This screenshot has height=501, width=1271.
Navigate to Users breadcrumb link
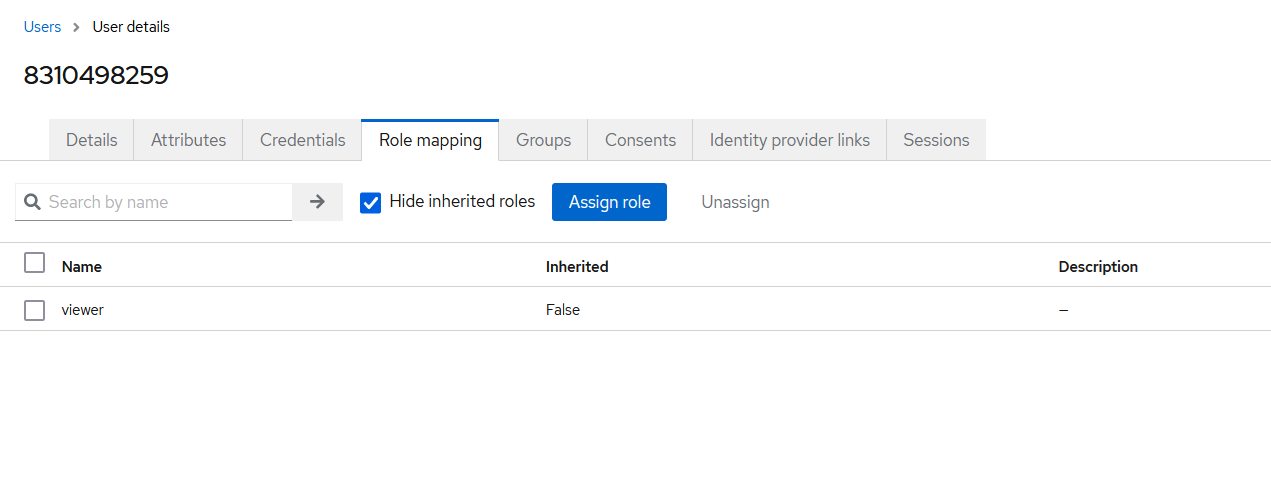(42, 27)
